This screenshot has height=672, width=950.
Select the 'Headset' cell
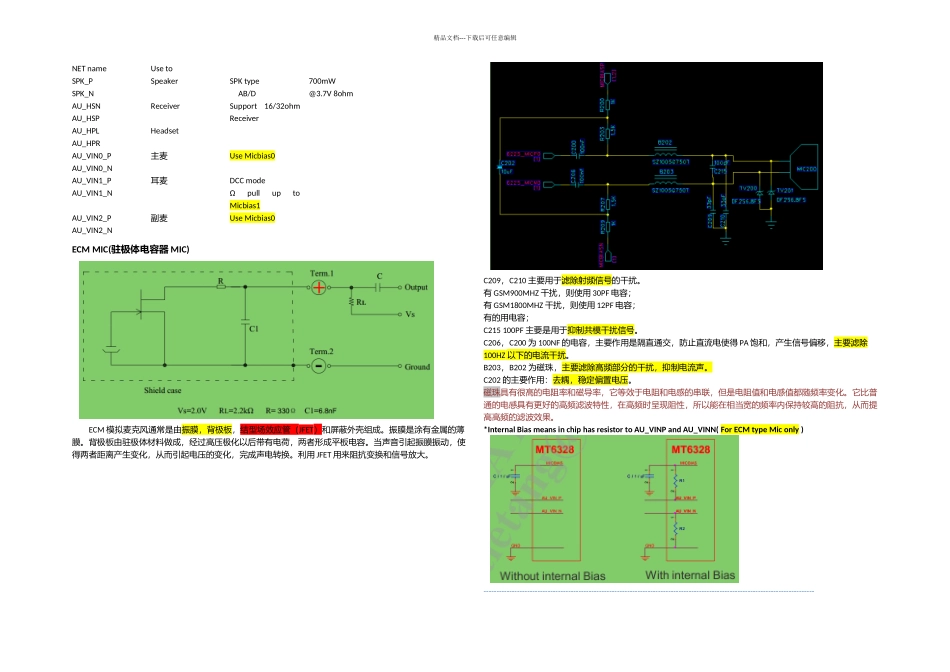pyautogui.click(x=164, y=131)
